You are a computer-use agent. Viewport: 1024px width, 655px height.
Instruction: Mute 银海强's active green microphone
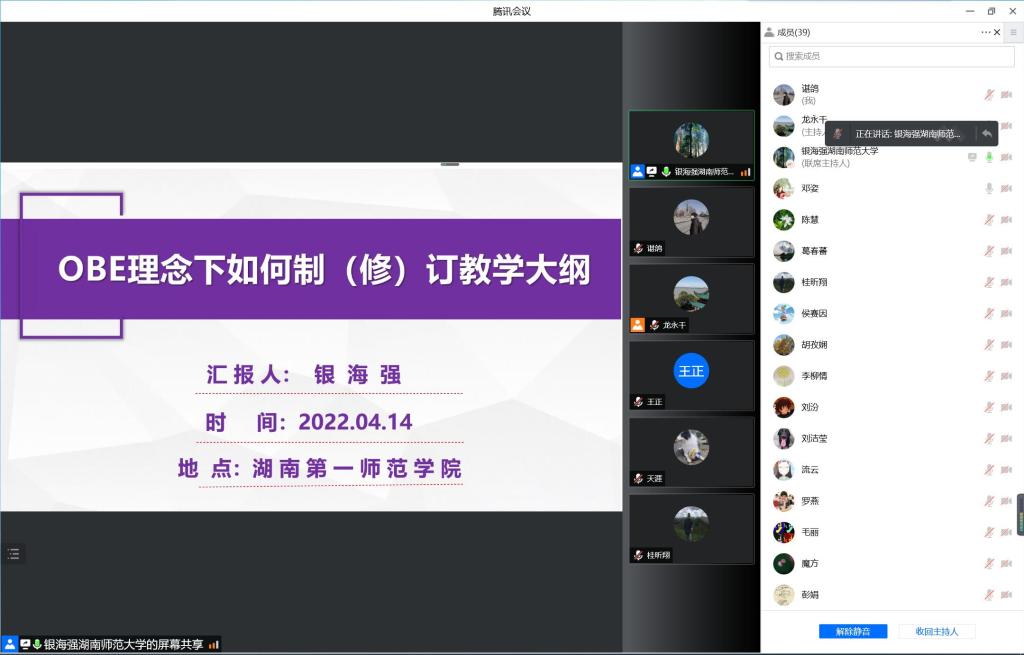point(988,157)
